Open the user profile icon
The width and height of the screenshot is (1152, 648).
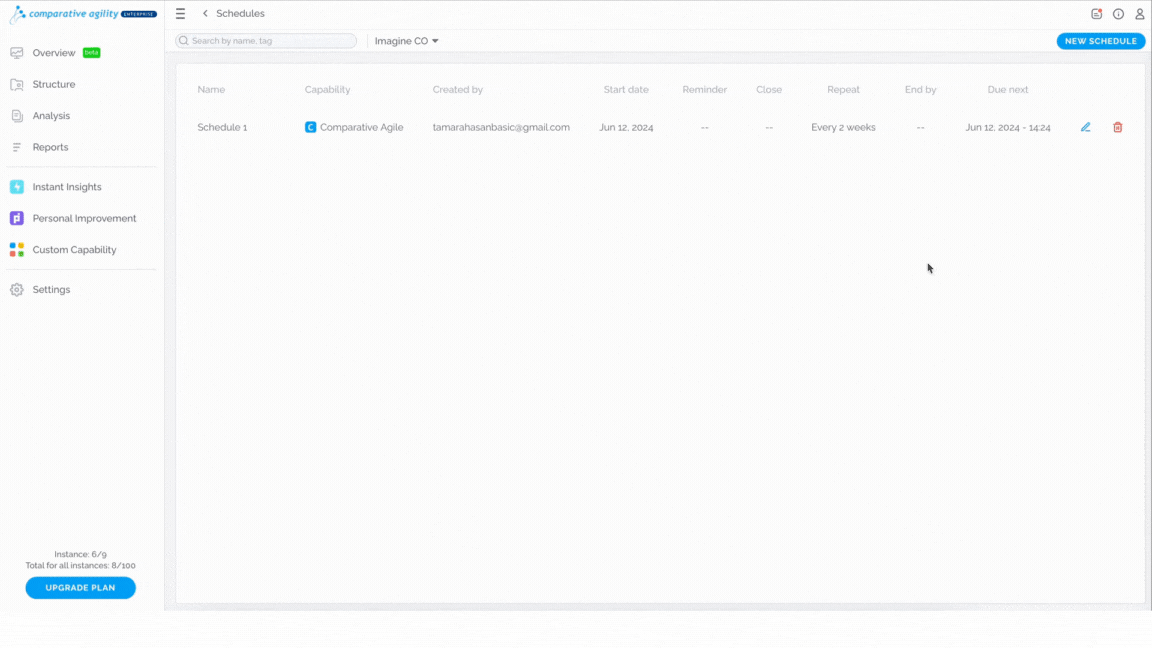tap(1140, 13)
